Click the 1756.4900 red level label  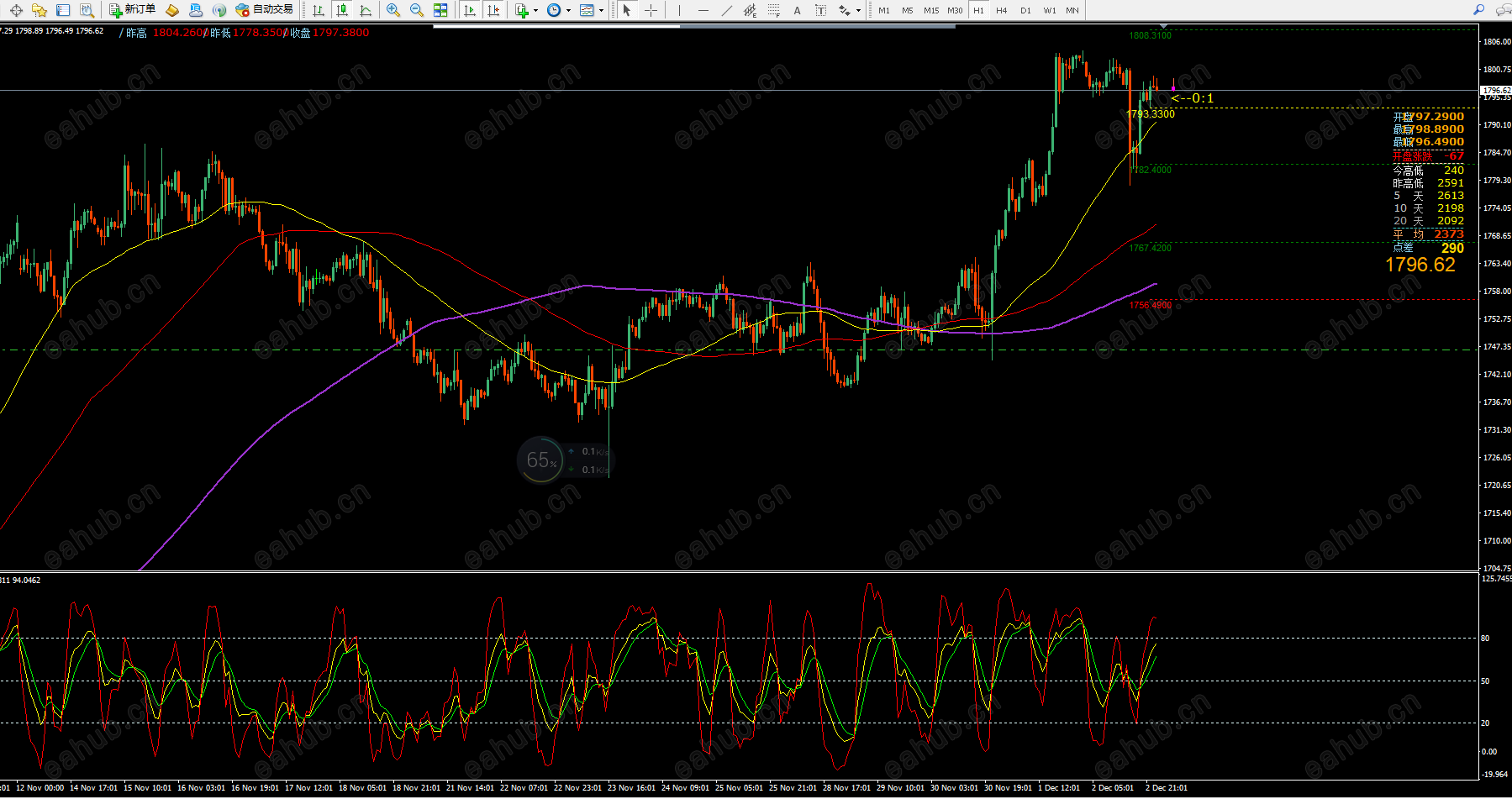(1151, 305)
